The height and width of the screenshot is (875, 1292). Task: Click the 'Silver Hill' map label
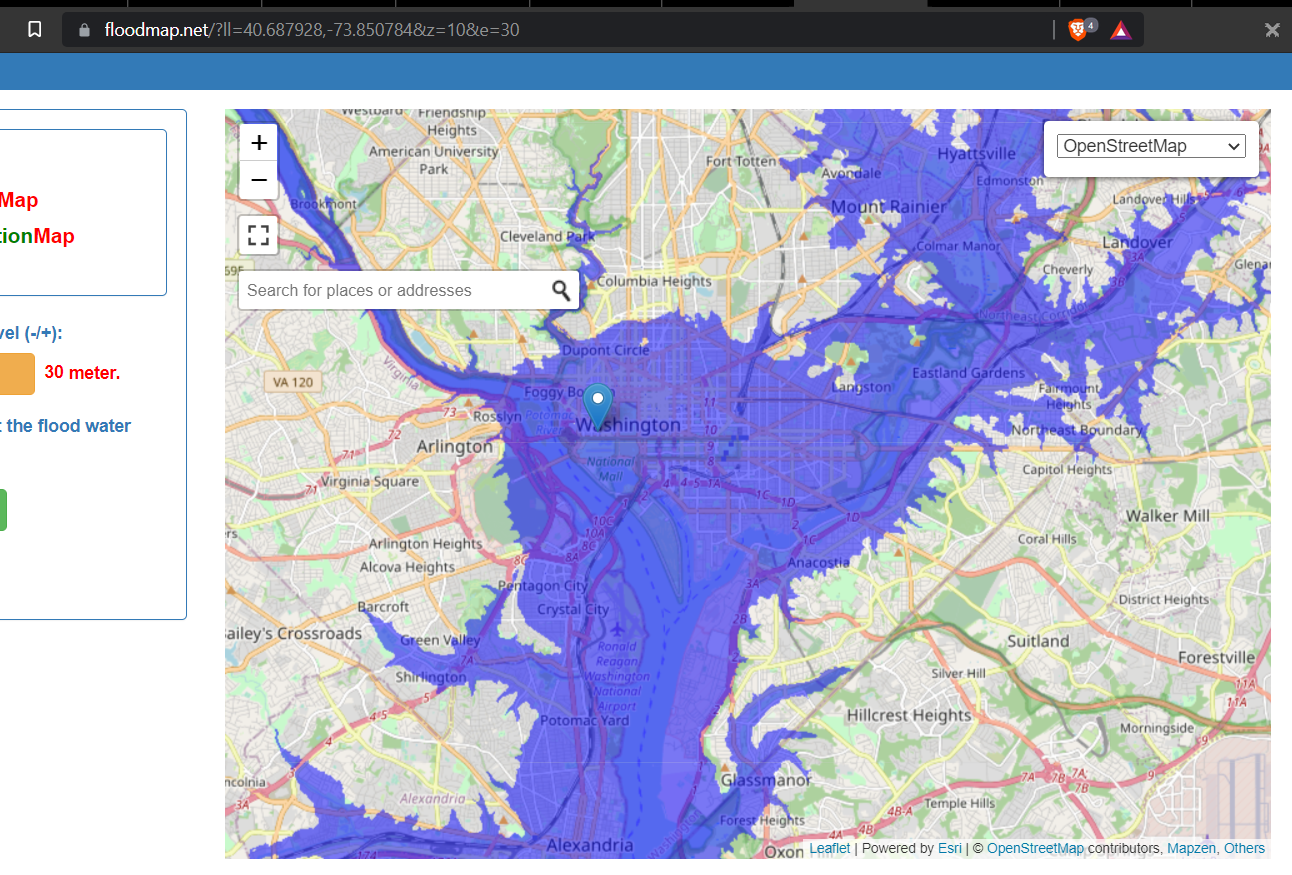tap(960, 674)
